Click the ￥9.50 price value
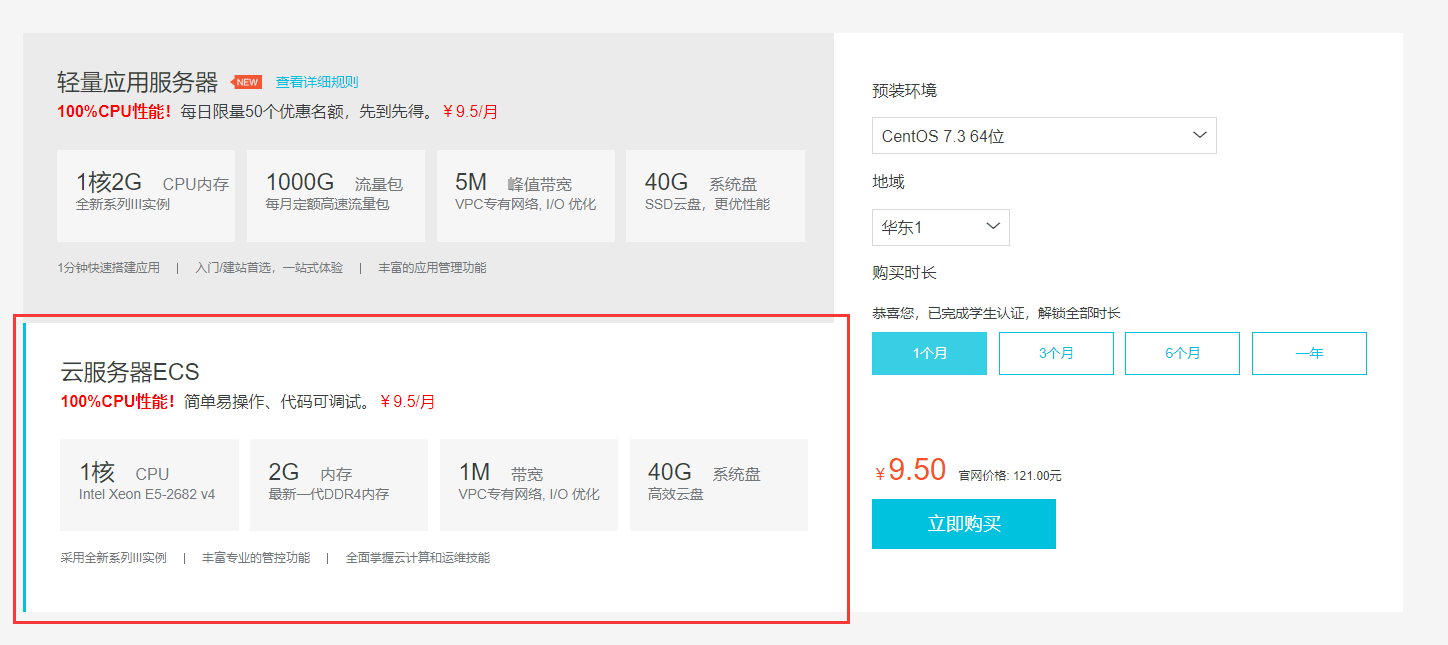The height and width of the screenshot is (645, 1448). [x=910, y=470]
